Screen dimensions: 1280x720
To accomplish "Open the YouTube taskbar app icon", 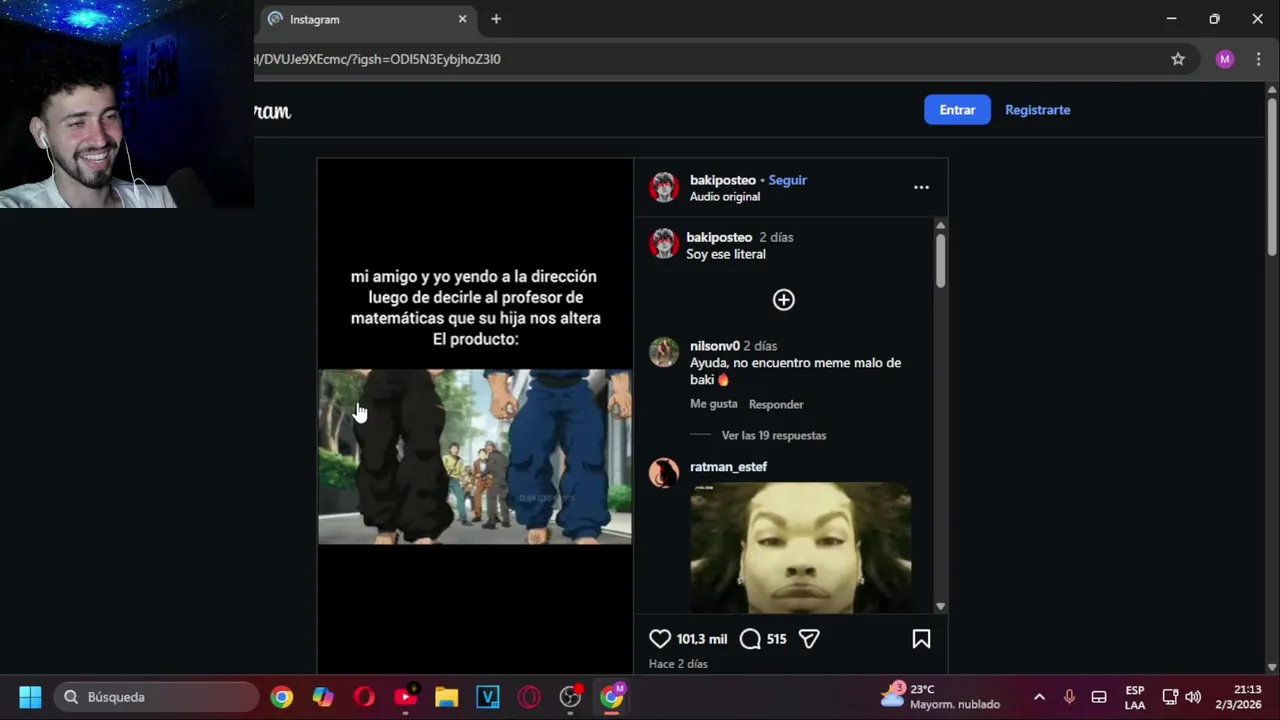I will [x=406, y=697].
